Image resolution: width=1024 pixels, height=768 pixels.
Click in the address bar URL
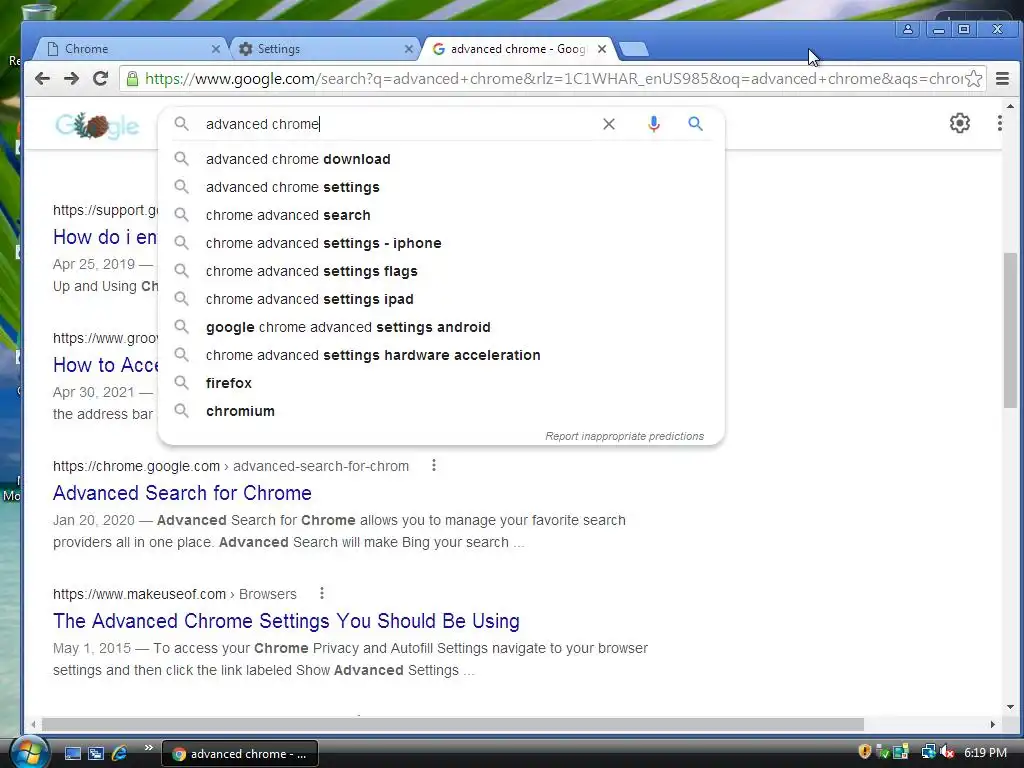[x=552, y=79]
